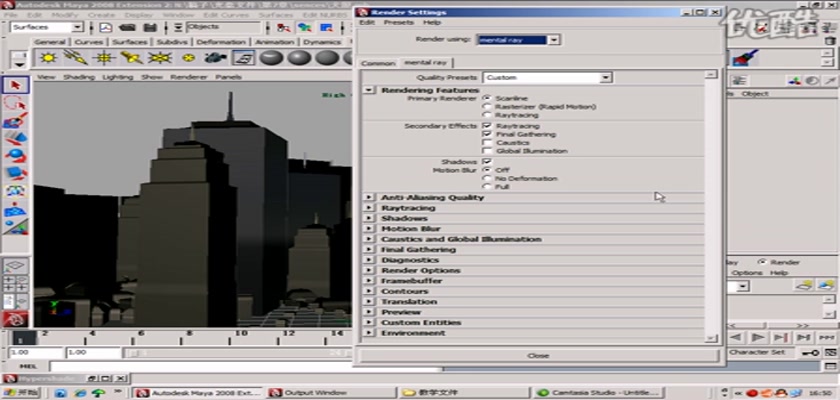Select Raytracing primary renderer option
The height and width of the screenshot is (400, 840).
click(486, 115)
